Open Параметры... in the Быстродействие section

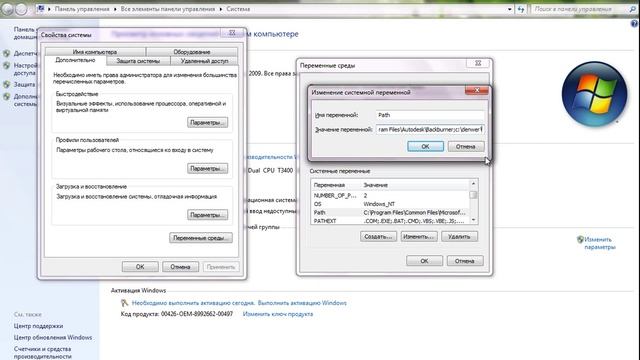click(x=208, y=122)
